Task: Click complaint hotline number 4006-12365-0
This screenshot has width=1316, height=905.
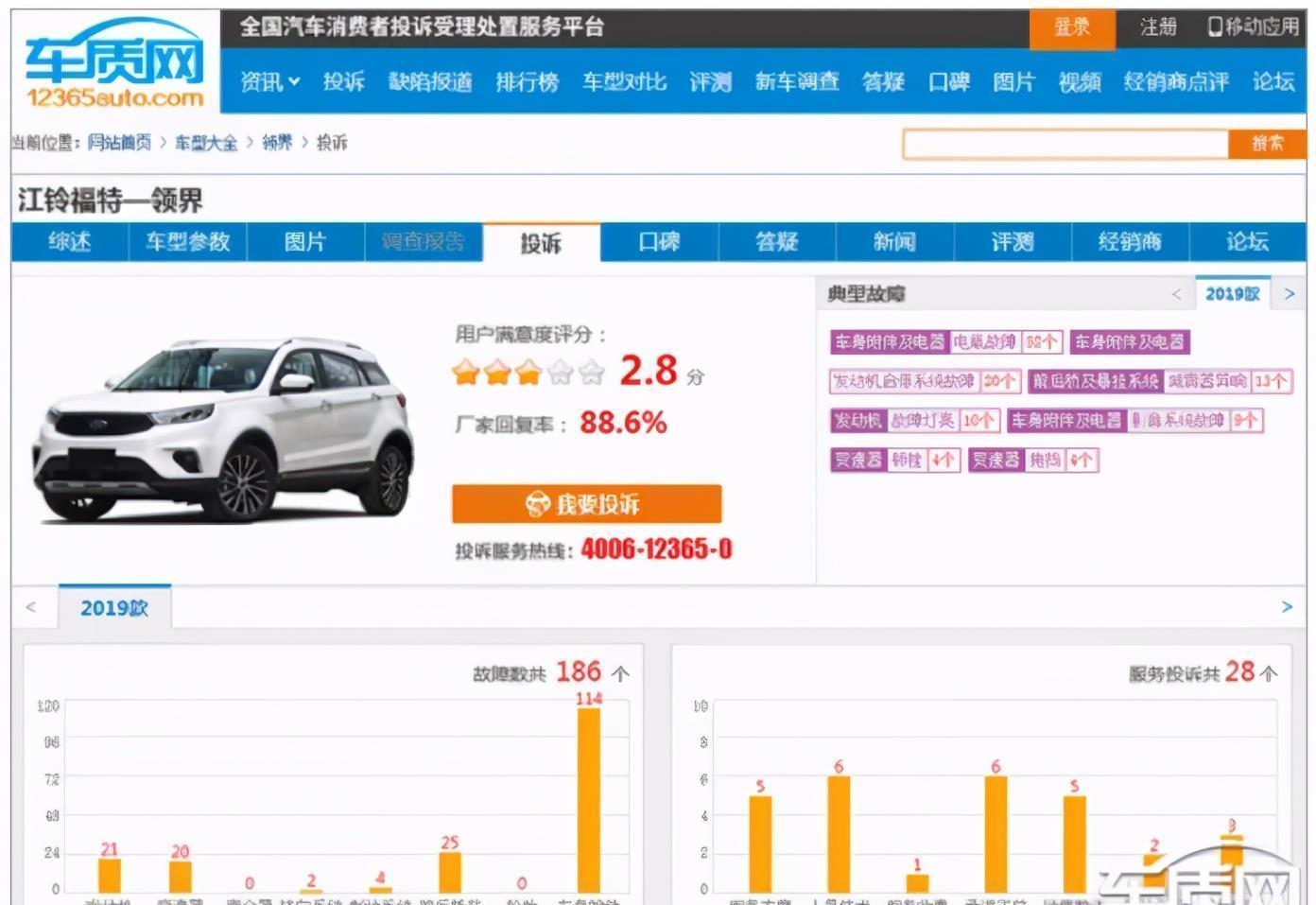Action: pyautogui.click(x=656, y=549)
